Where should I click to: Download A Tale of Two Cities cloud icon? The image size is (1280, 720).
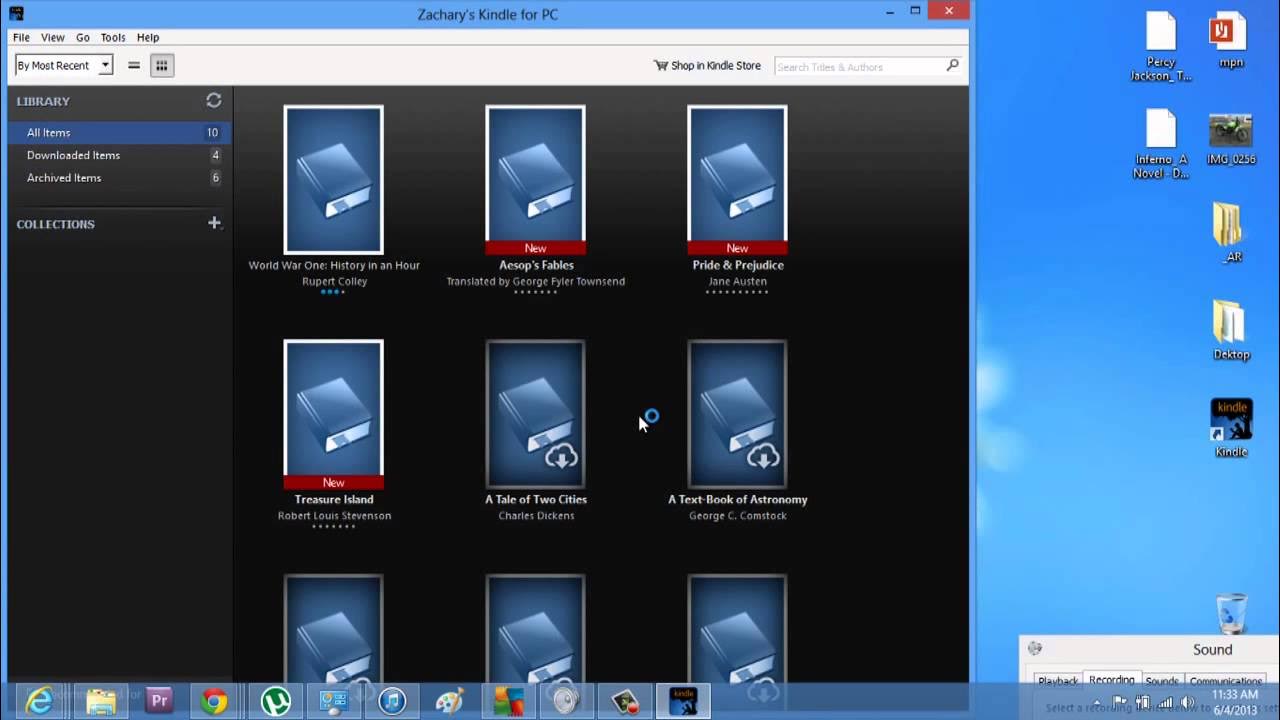point(561,457)
